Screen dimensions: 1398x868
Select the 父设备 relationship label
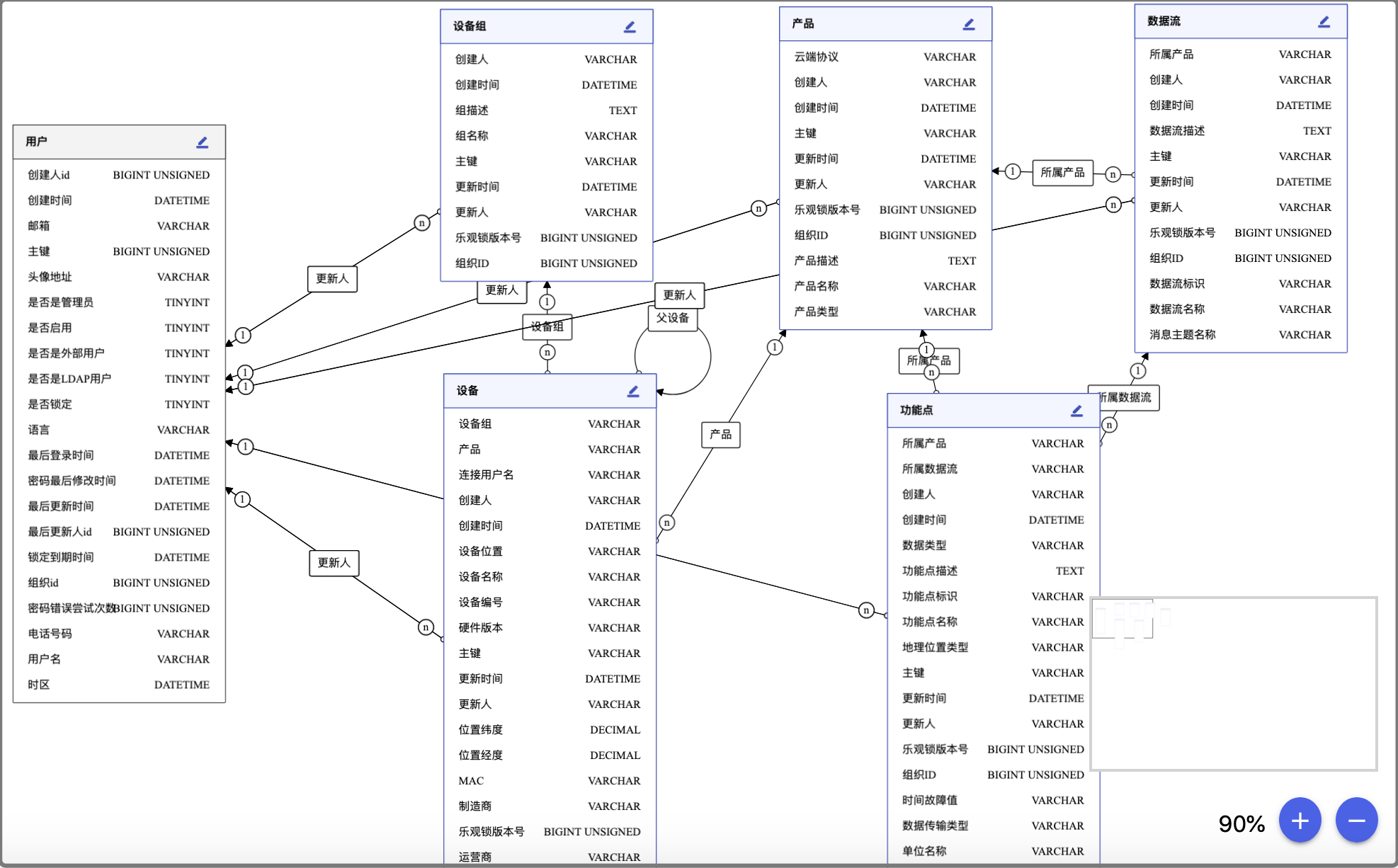(x=672, y=318)
